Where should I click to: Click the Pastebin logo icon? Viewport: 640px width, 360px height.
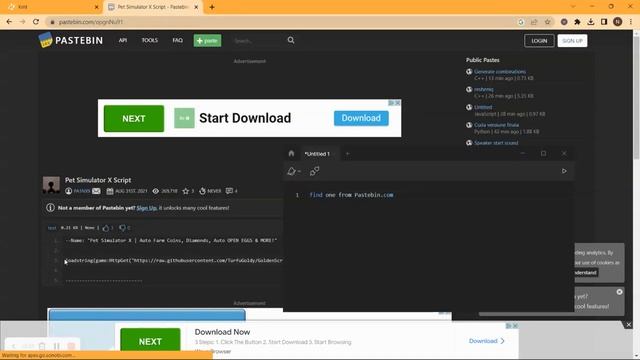[45, 40]
